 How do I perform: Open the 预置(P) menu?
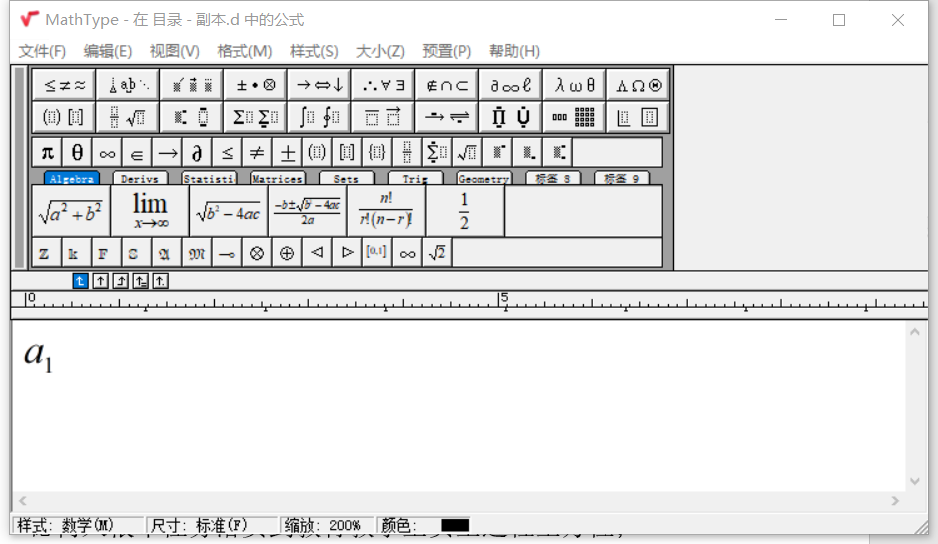(447, 51)
